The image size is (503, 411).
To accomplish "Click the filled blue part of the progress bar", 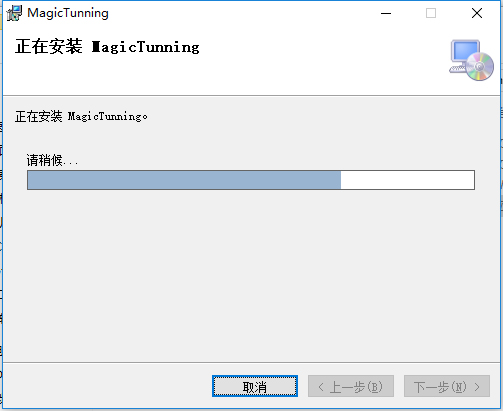I will point(184,180).
